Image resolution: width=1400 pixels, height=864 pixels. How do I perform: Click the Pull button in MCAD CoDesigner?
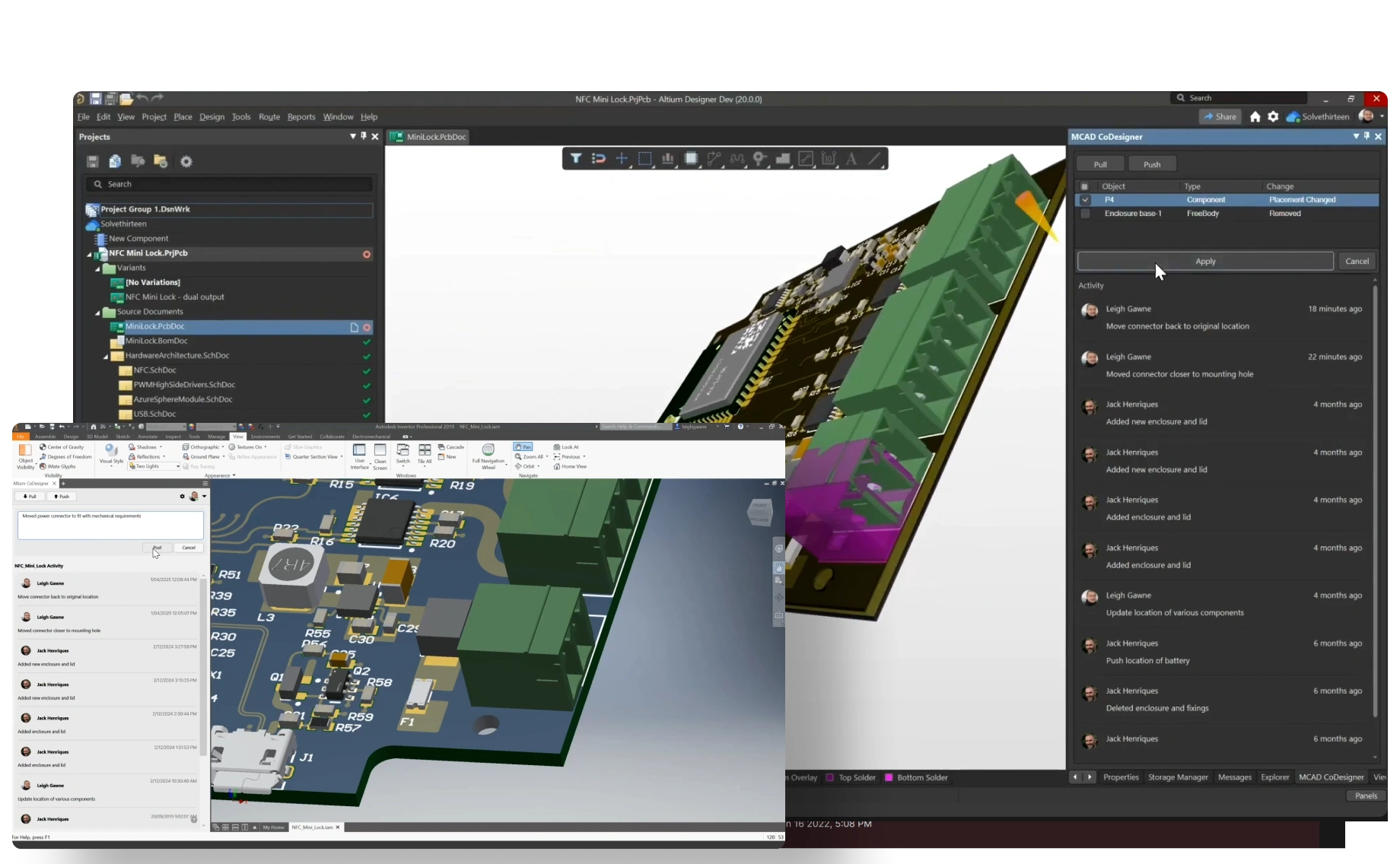1100,164
